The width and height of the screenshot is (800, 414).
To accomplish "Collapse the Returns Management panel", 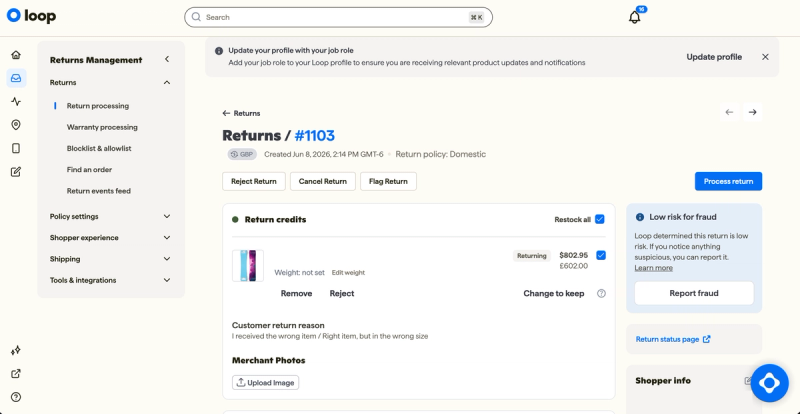I will coord(167,59).
